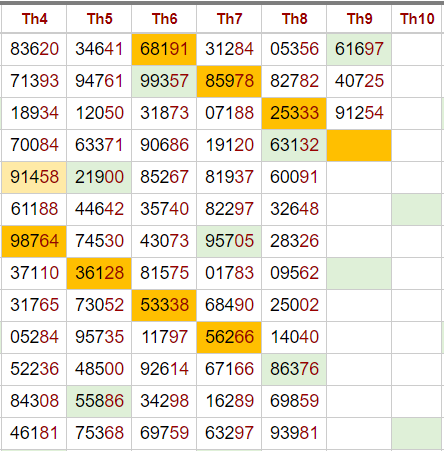444x451 pixels.
Task: Select the cell with 53338
Action: (x=164, y=305)
